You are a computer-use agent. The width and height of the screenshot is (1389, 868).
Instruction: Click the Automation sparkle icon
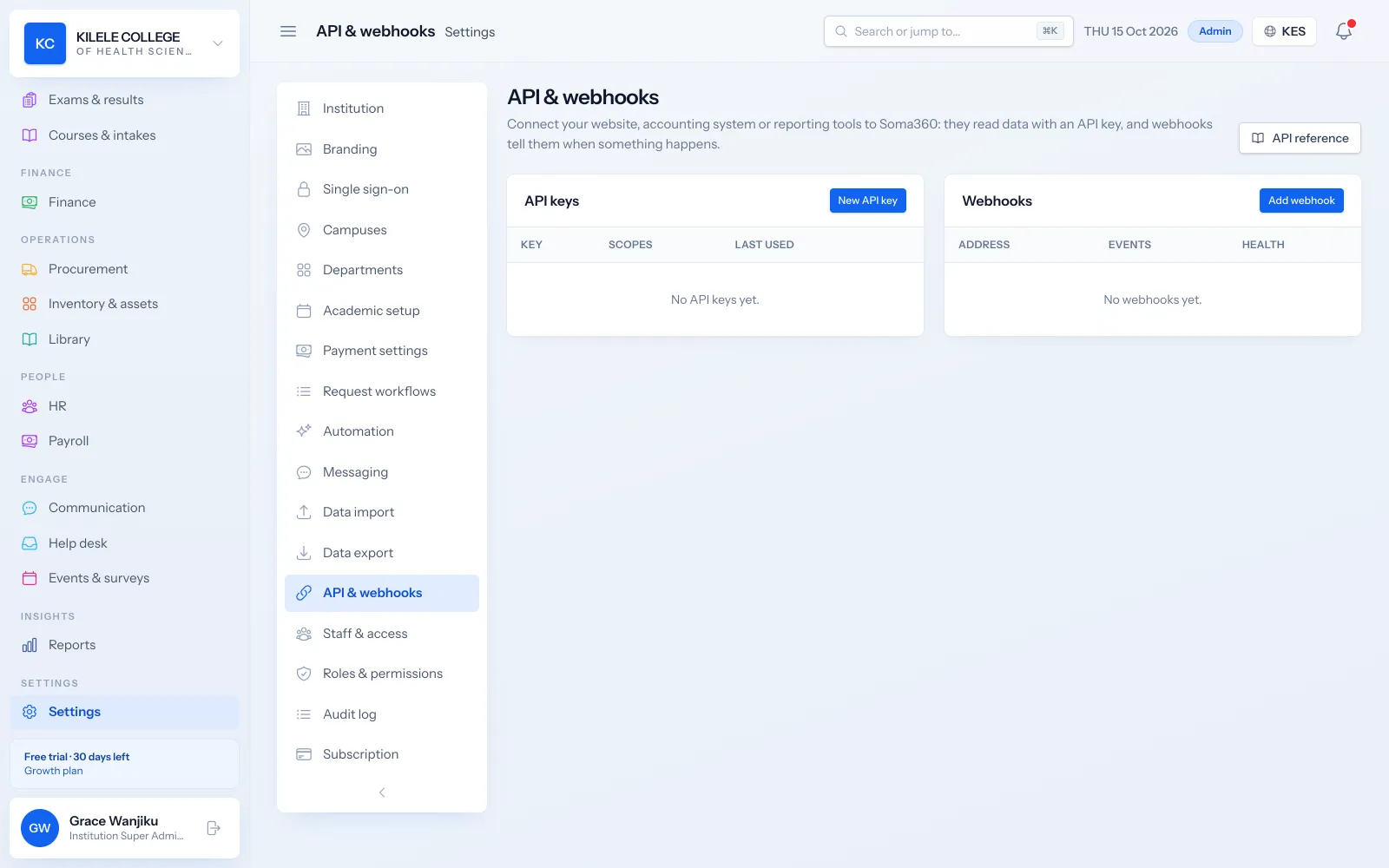pyautogui.click(x=304, y=431)
